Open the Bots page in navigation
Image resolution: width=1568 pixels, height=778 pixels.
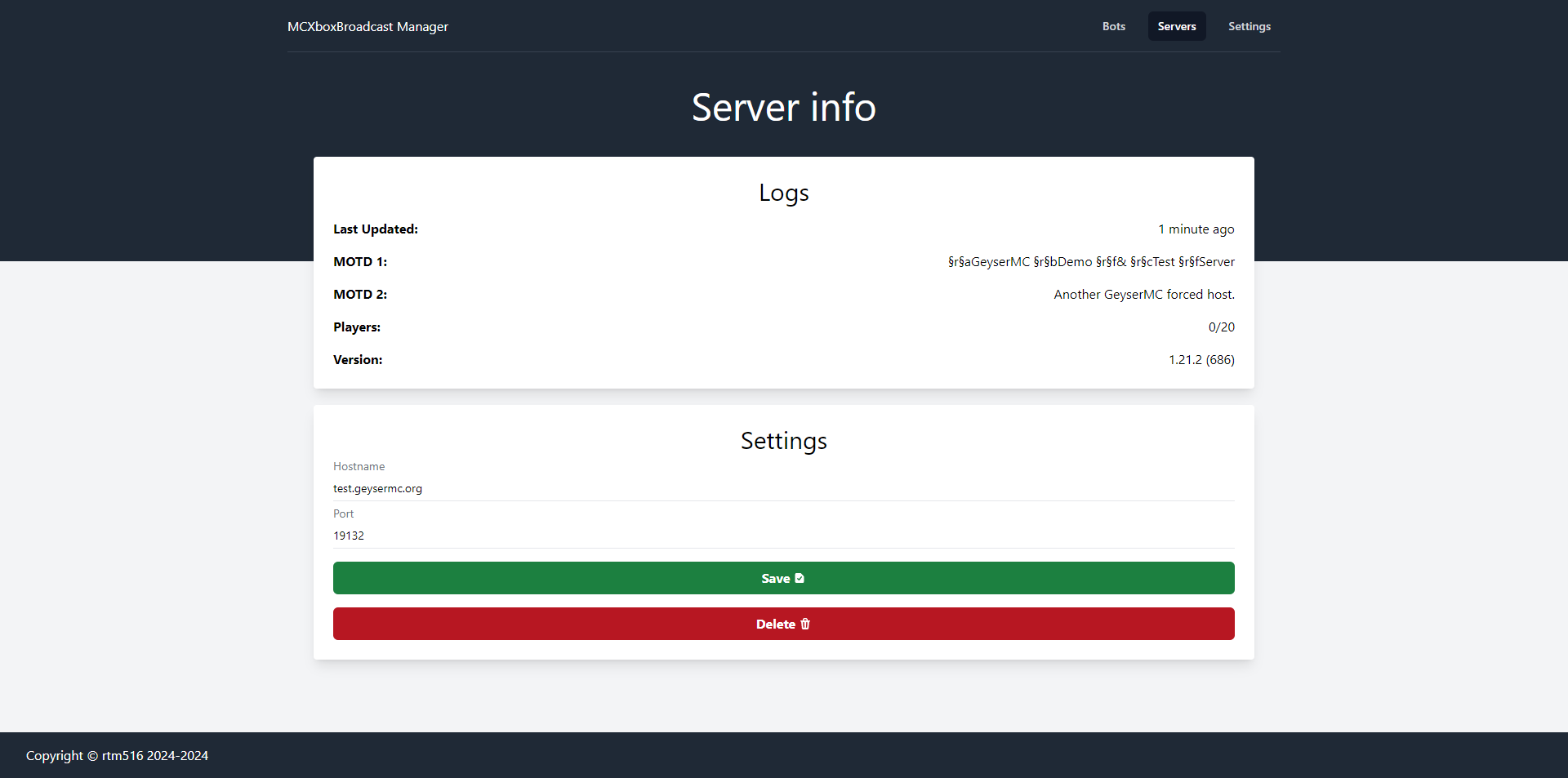pos(1113,26)
